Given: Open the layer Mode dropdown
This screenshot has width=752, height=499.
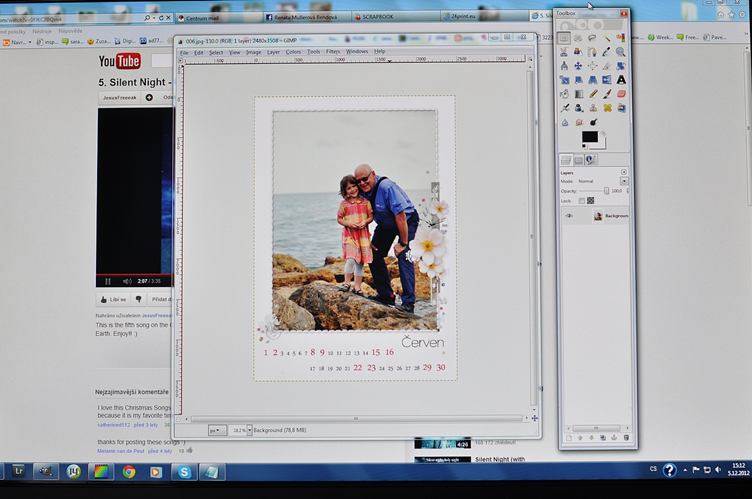Looking at the screenshot, I should coord(624,181).
